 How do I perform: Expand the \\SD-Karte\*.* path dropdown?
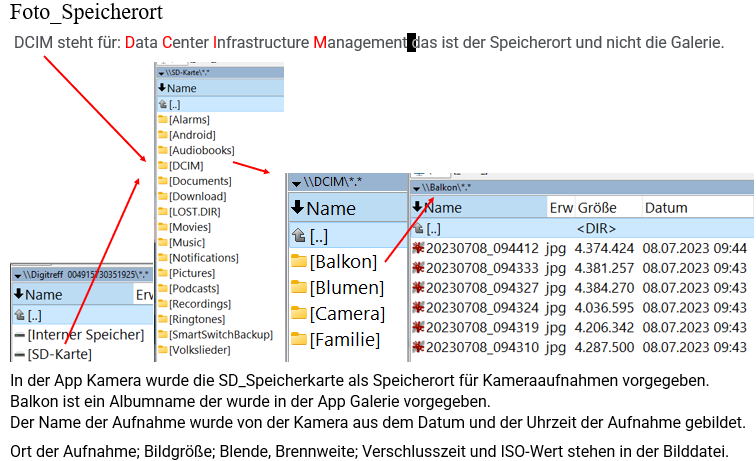(x=162, y=73)
